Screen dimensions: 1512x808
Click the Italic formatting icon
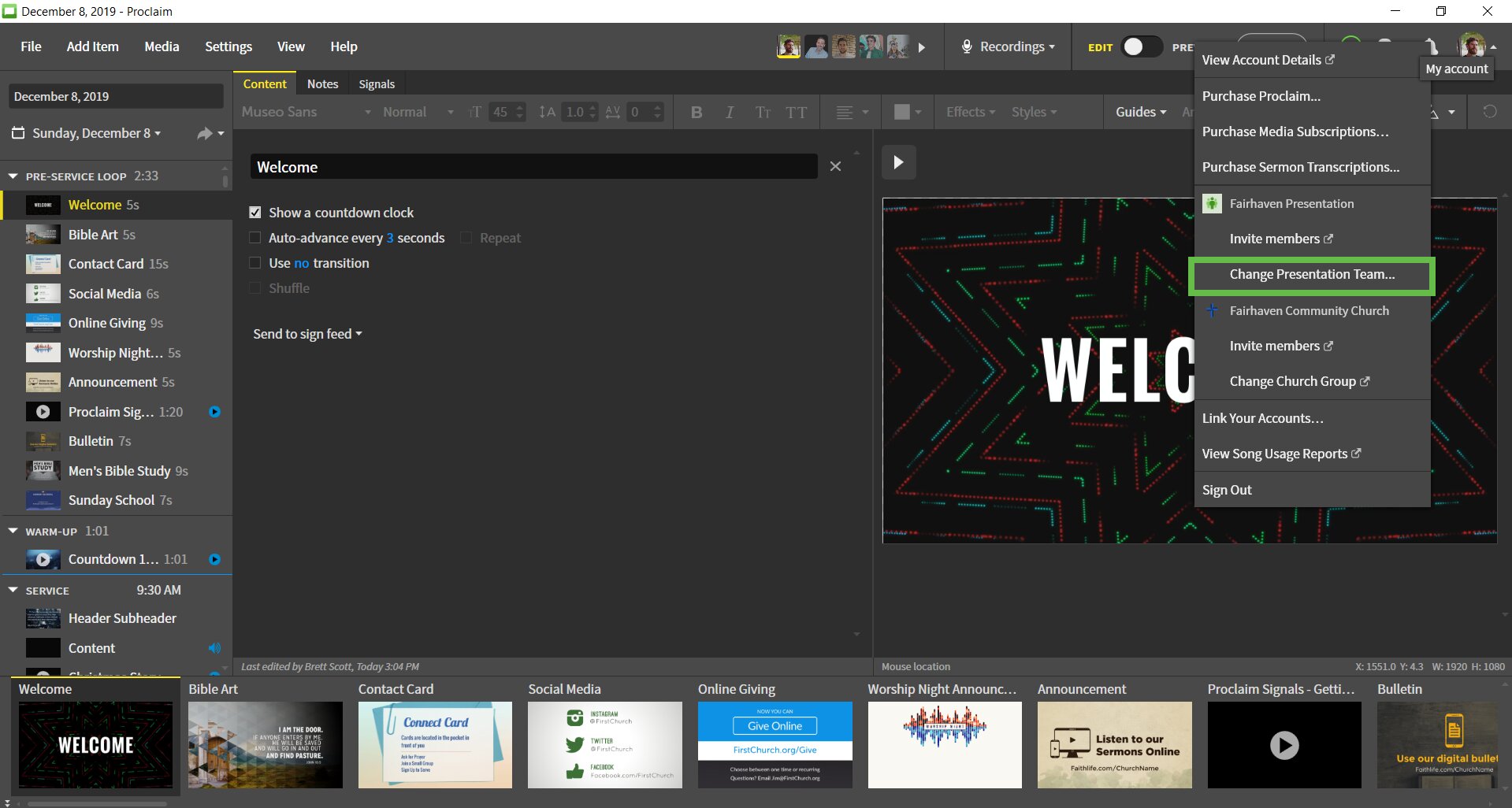(730, 113)
